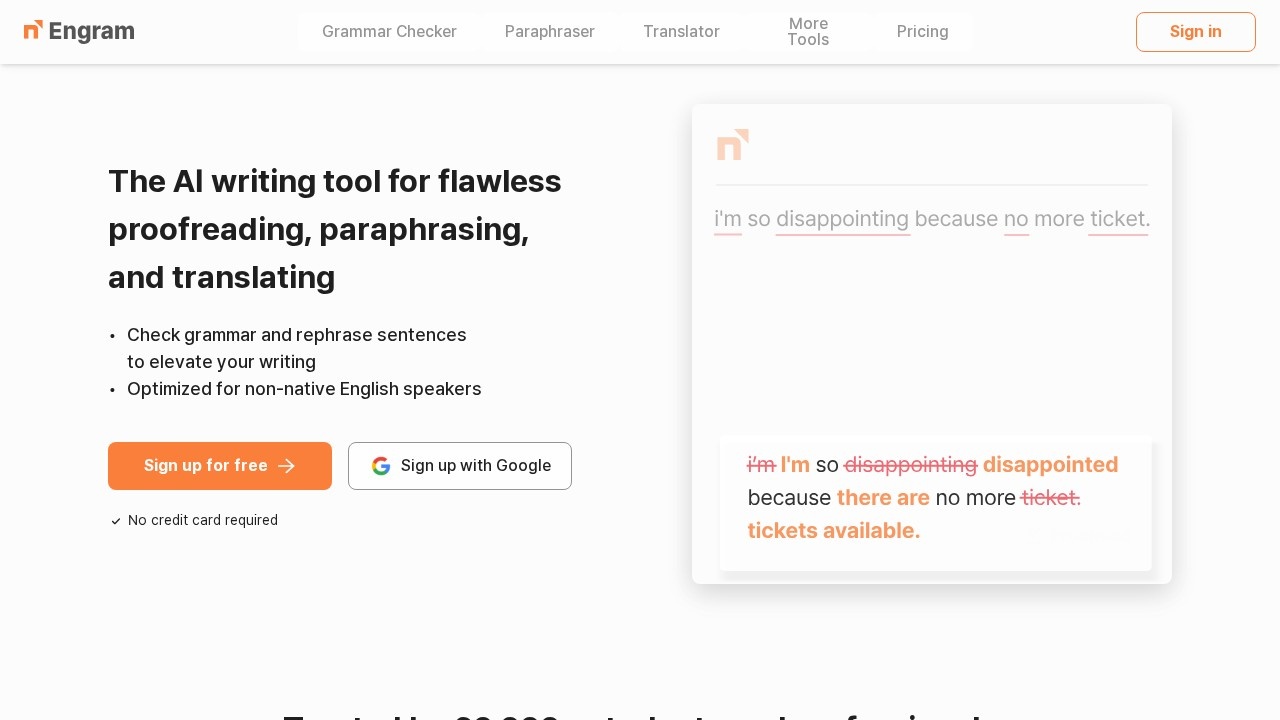1280x720 pixels.
Task: Open the Translator tool
Action: pos(681,32)
